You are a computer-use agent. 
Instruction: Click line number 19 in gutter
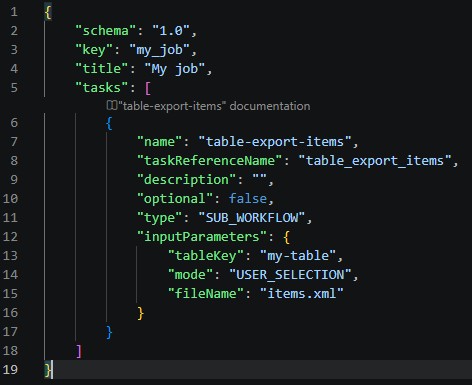10,370
